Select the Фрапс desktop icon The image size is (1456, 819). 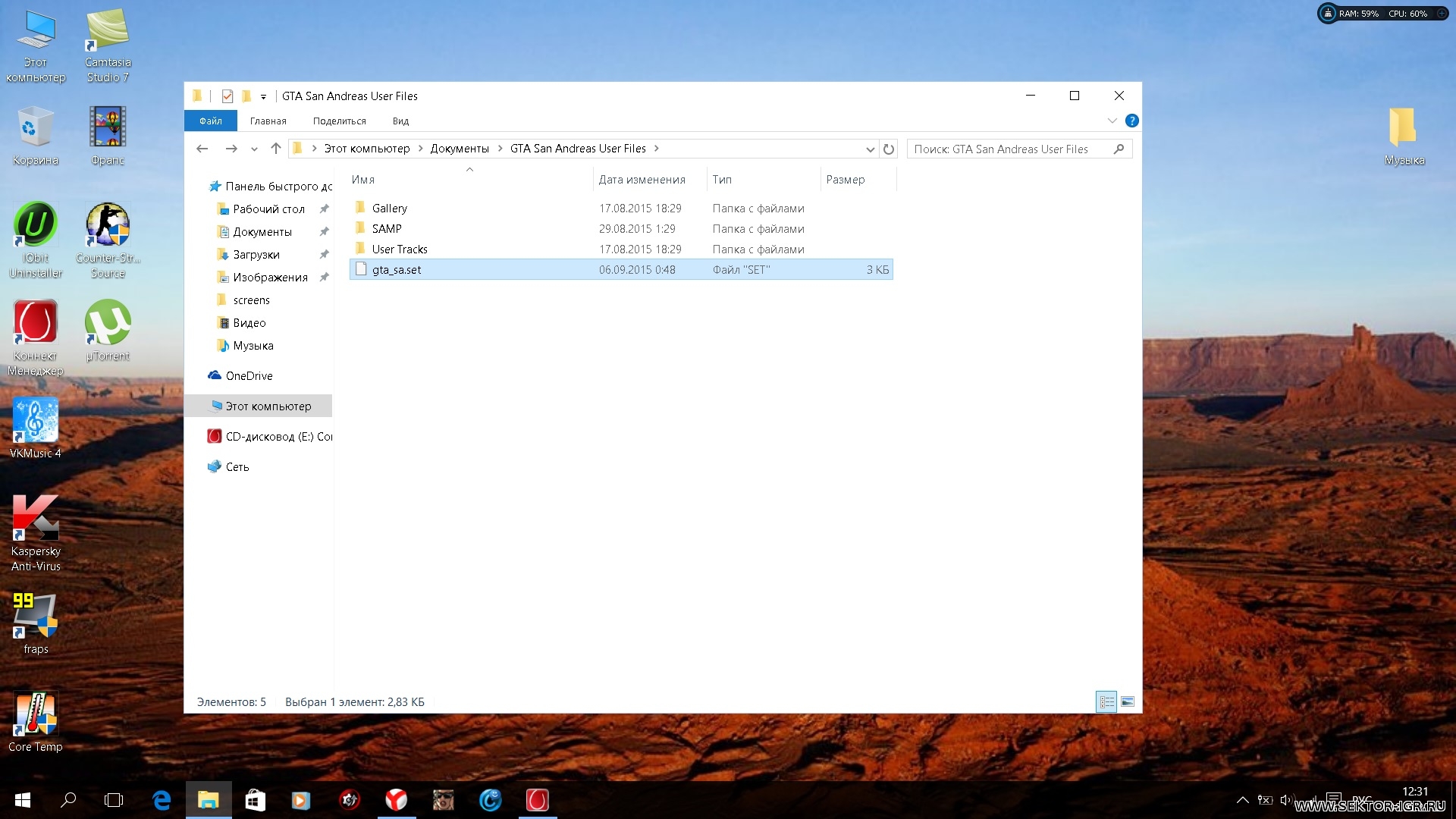108,136
